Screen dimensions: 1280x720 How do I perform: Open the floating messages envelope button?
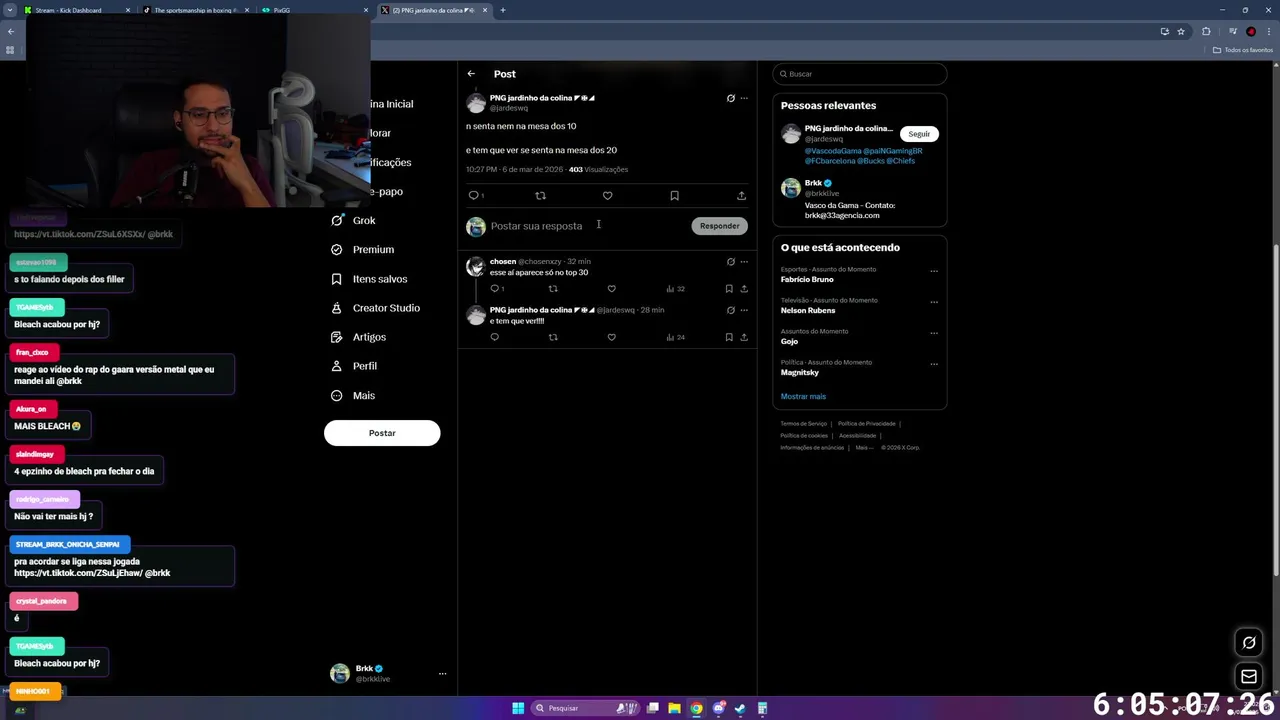pyautogui.click(x=1249, y=677)
